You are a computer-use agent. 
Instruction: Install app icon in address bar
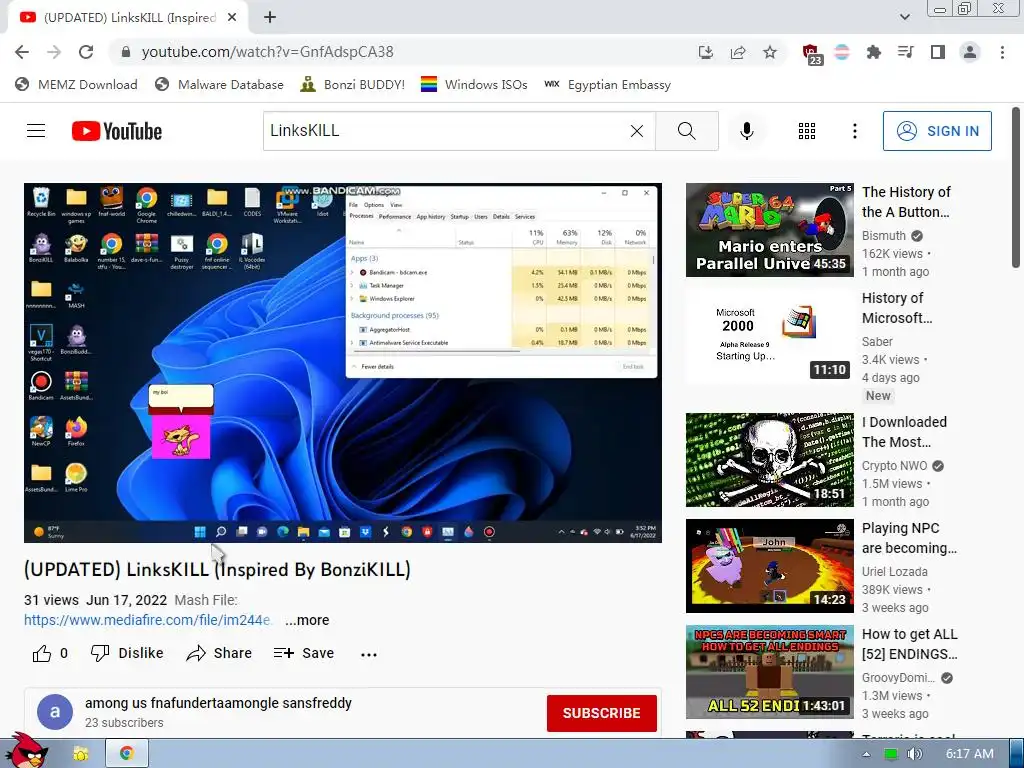[705, 52]
